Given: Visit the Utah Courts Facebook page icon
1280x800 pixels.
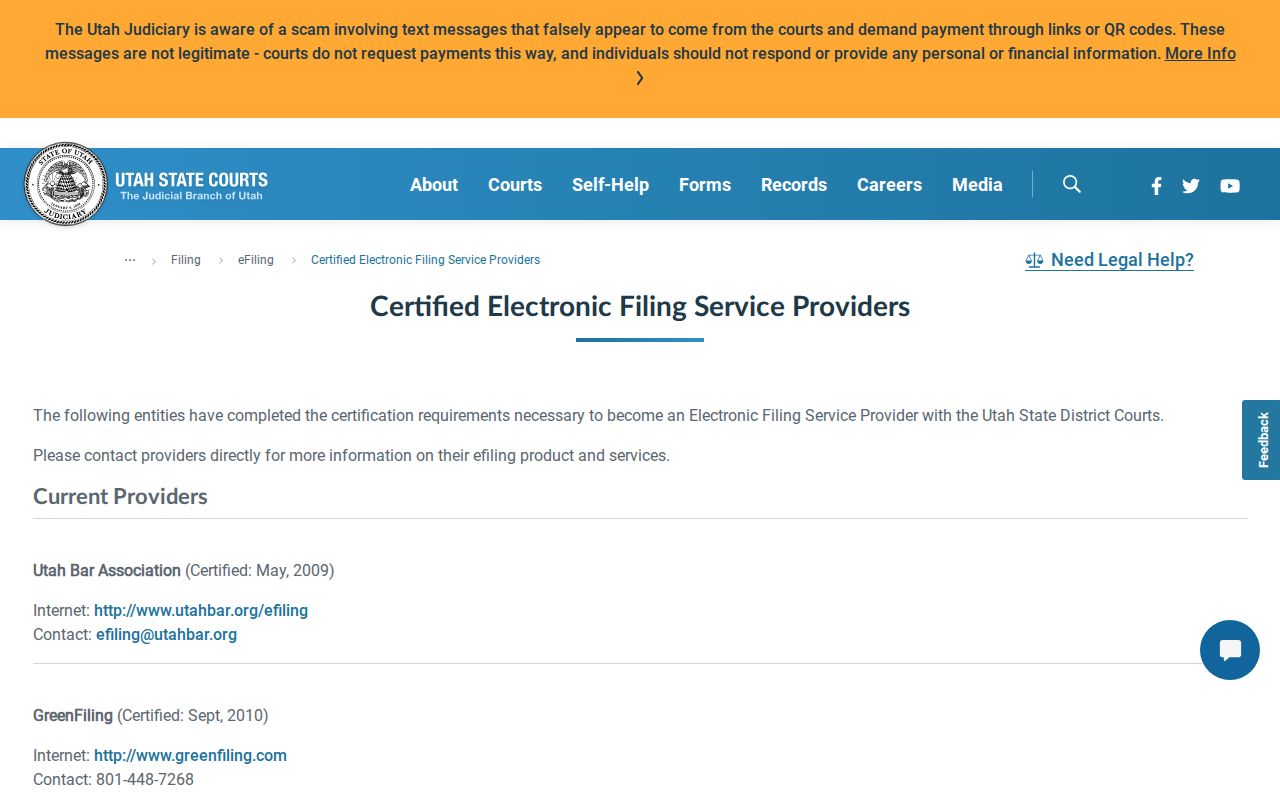Looking at the screenshot, I should (x=1156, y=185).
